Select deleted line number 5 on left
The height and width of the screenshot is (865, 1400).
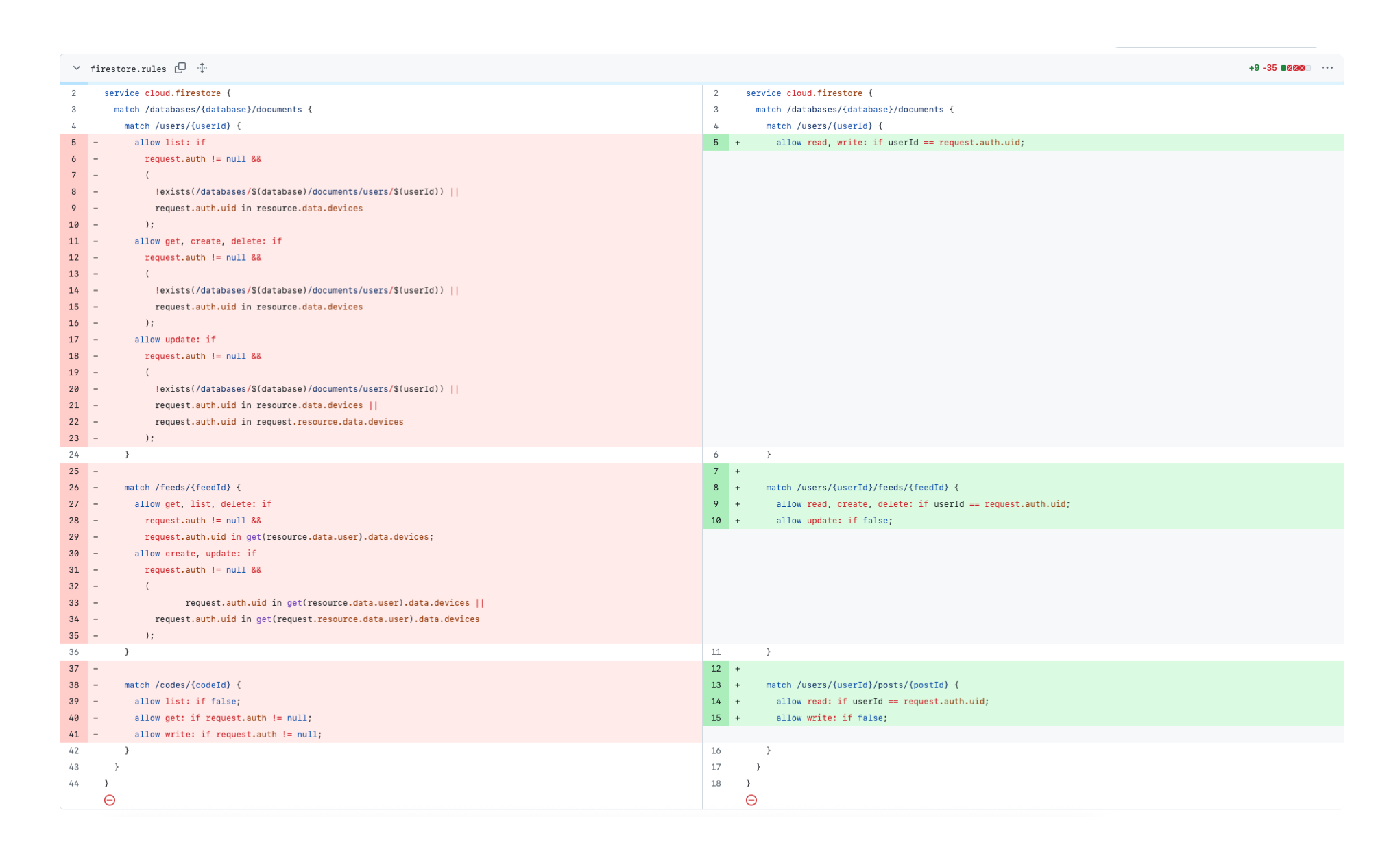(x=74, y=143)
